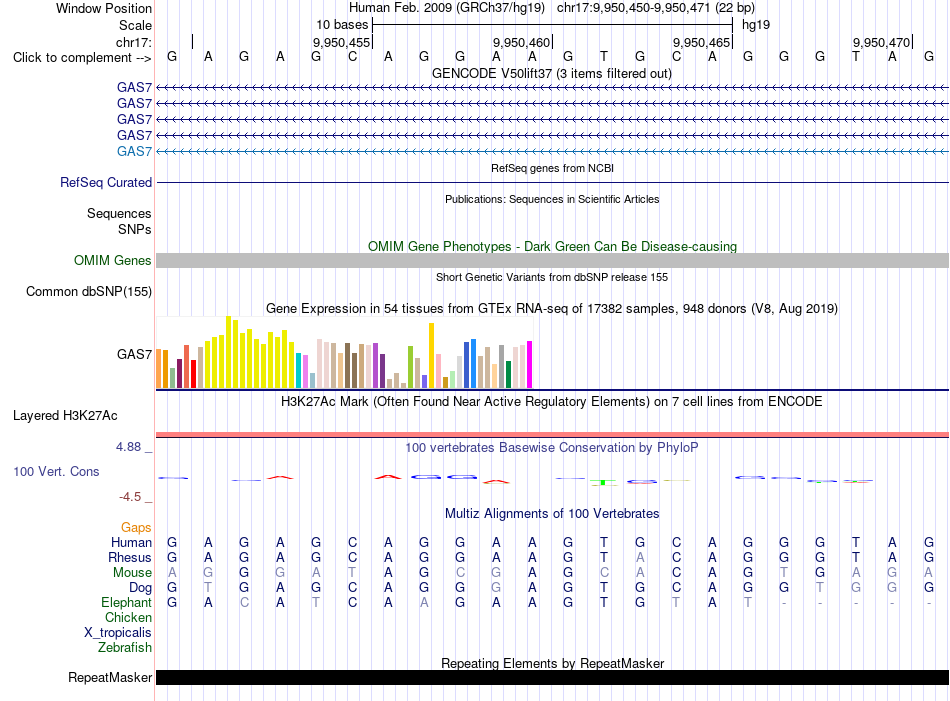Click the 'Click to complement -->' label
The height and width of the screenshot is (701, 950).
point(82,58)
